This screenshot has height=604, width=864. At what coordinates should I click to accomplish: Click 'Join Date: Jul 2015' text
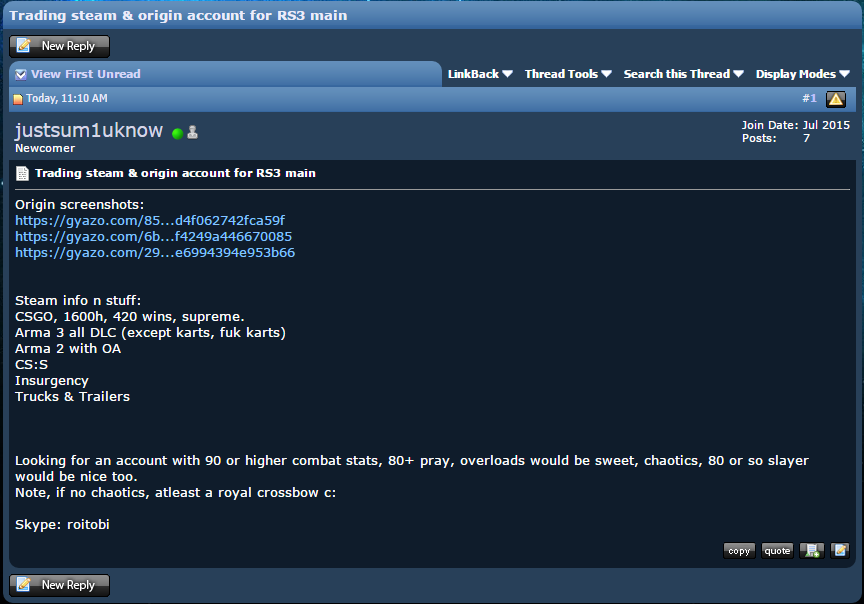coord(796,125)
